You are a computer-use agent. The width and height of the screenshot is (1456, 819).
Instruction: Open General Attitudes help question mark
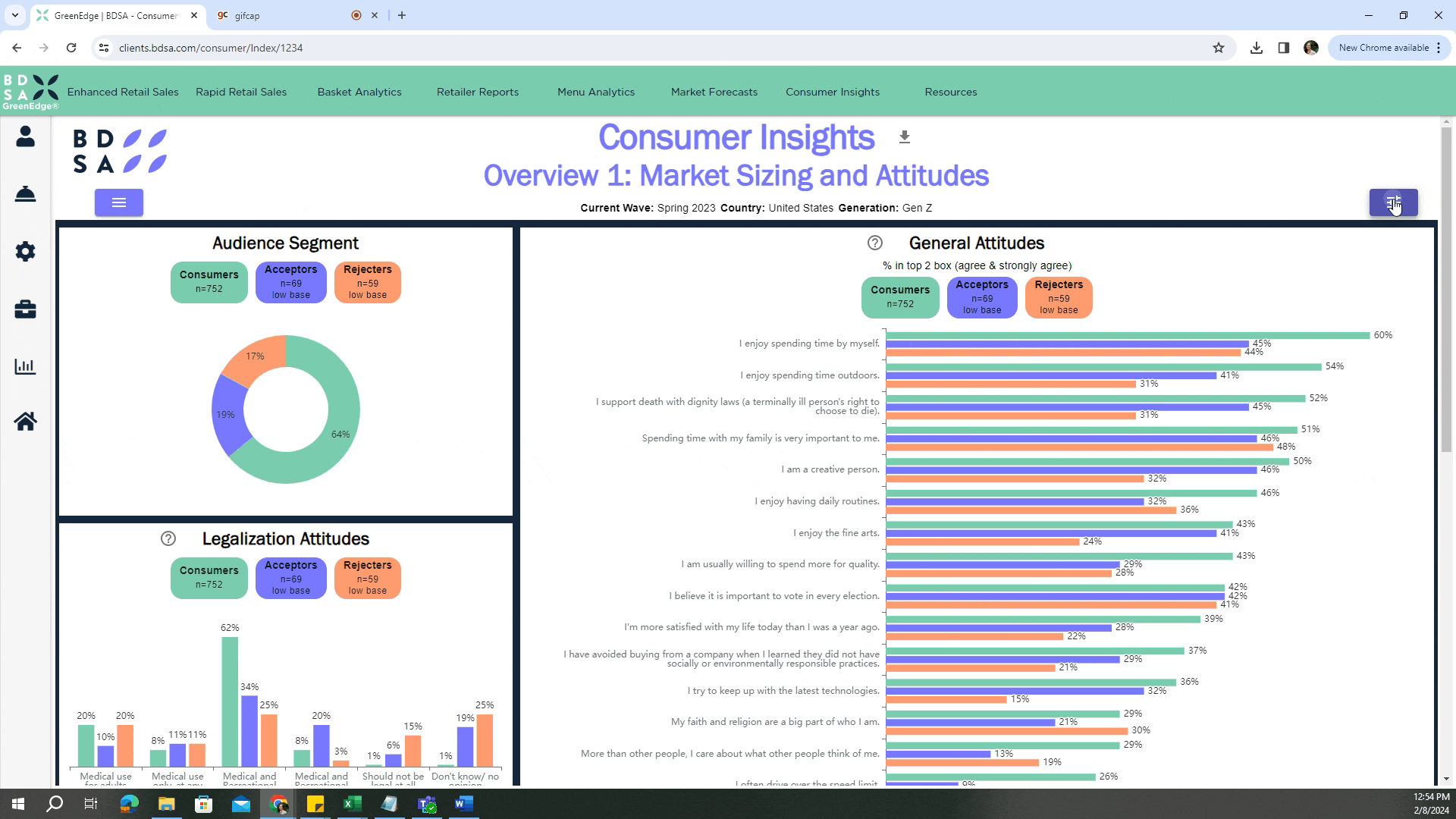point(874,243)
